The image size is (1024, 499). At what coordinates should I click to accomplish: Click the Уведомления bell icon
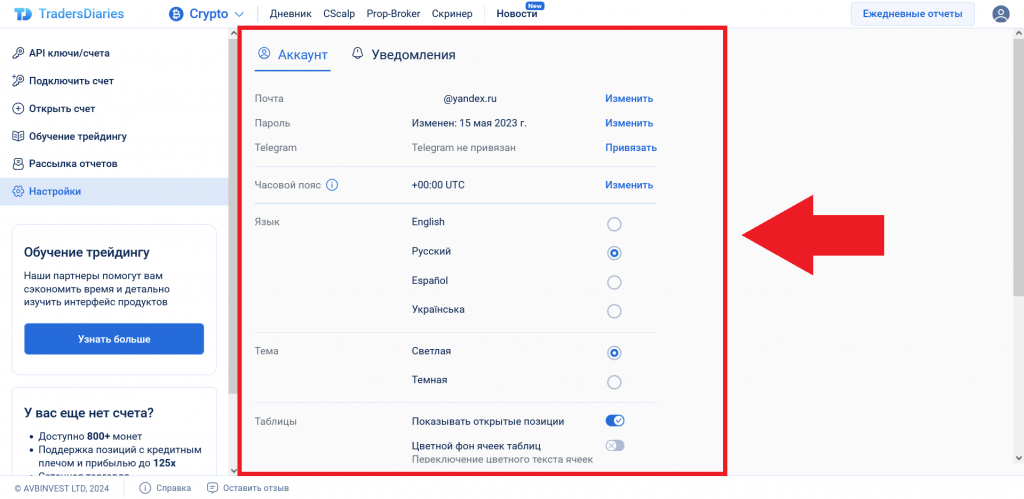(x=357, y=54)
